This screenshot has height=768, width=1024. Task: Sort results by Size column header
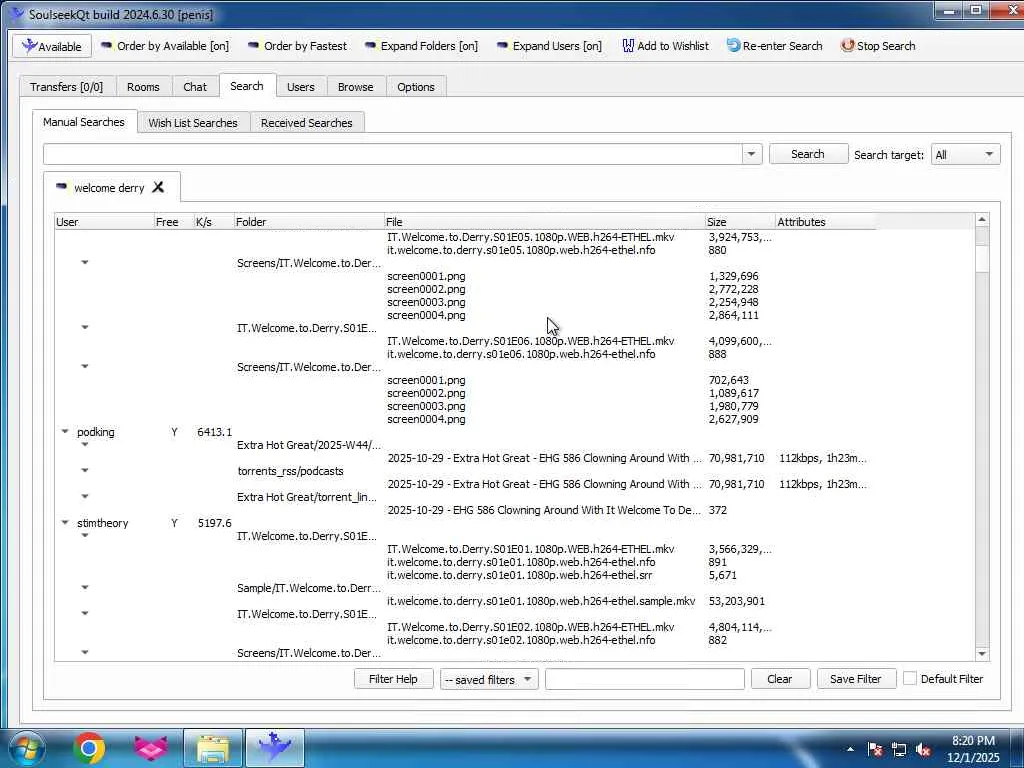[x=740, y=222]
